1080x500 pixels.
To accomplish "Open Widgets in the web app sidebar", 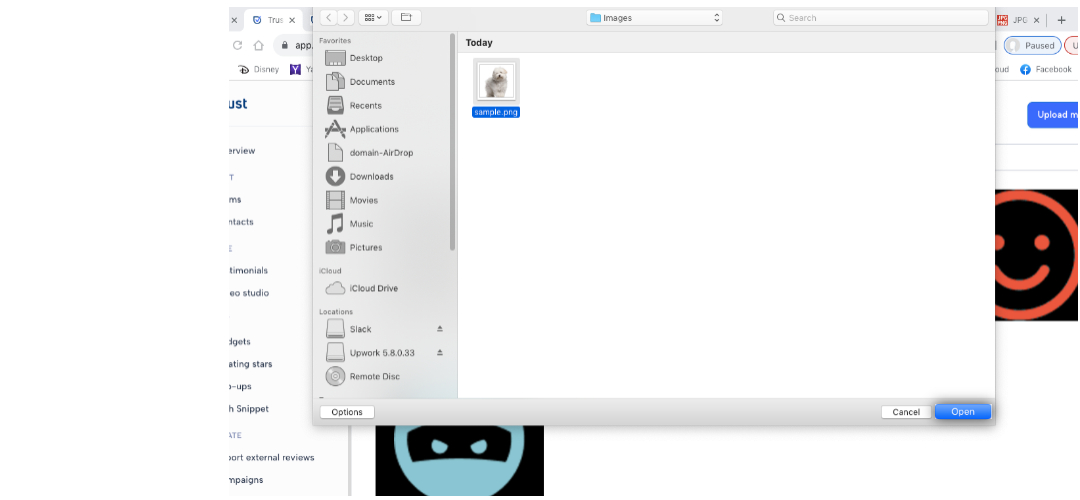I will (240, 342).
